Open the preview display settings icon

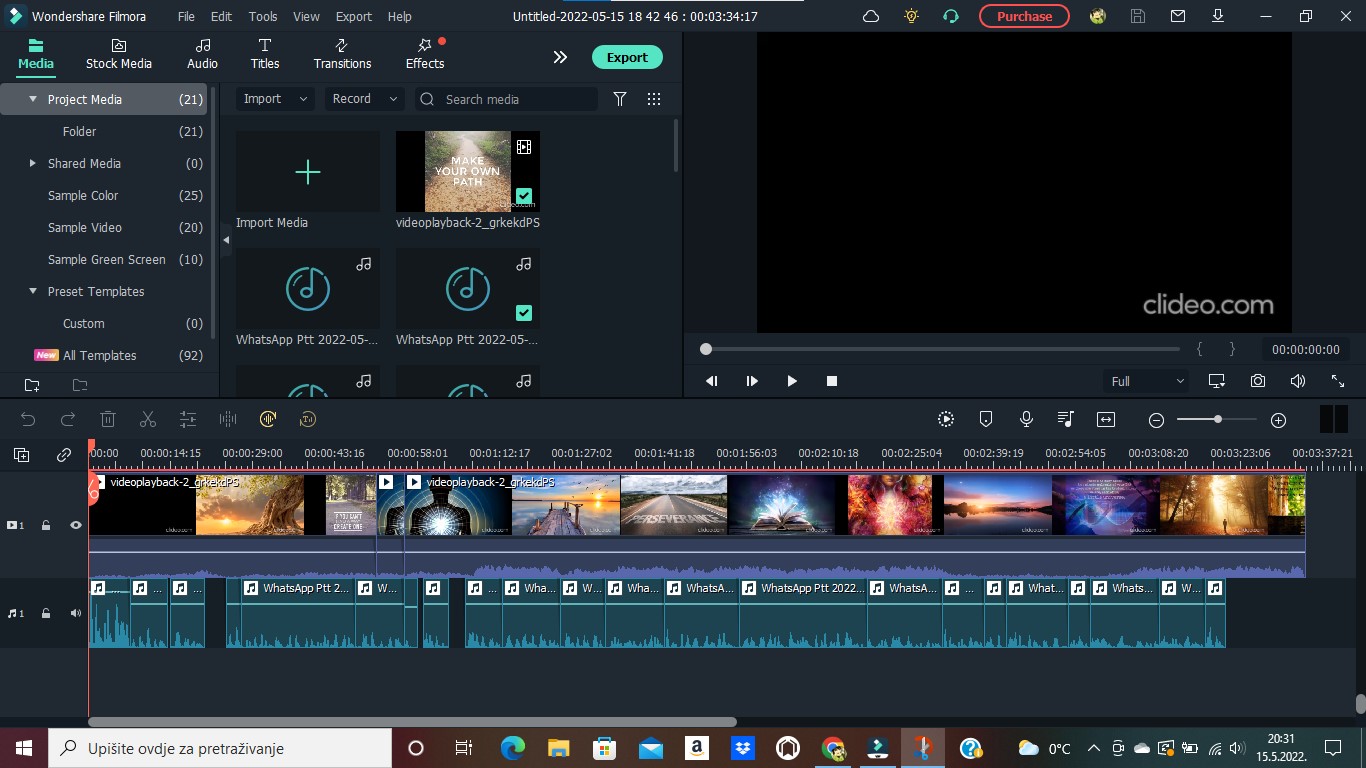coord(1217,381)
